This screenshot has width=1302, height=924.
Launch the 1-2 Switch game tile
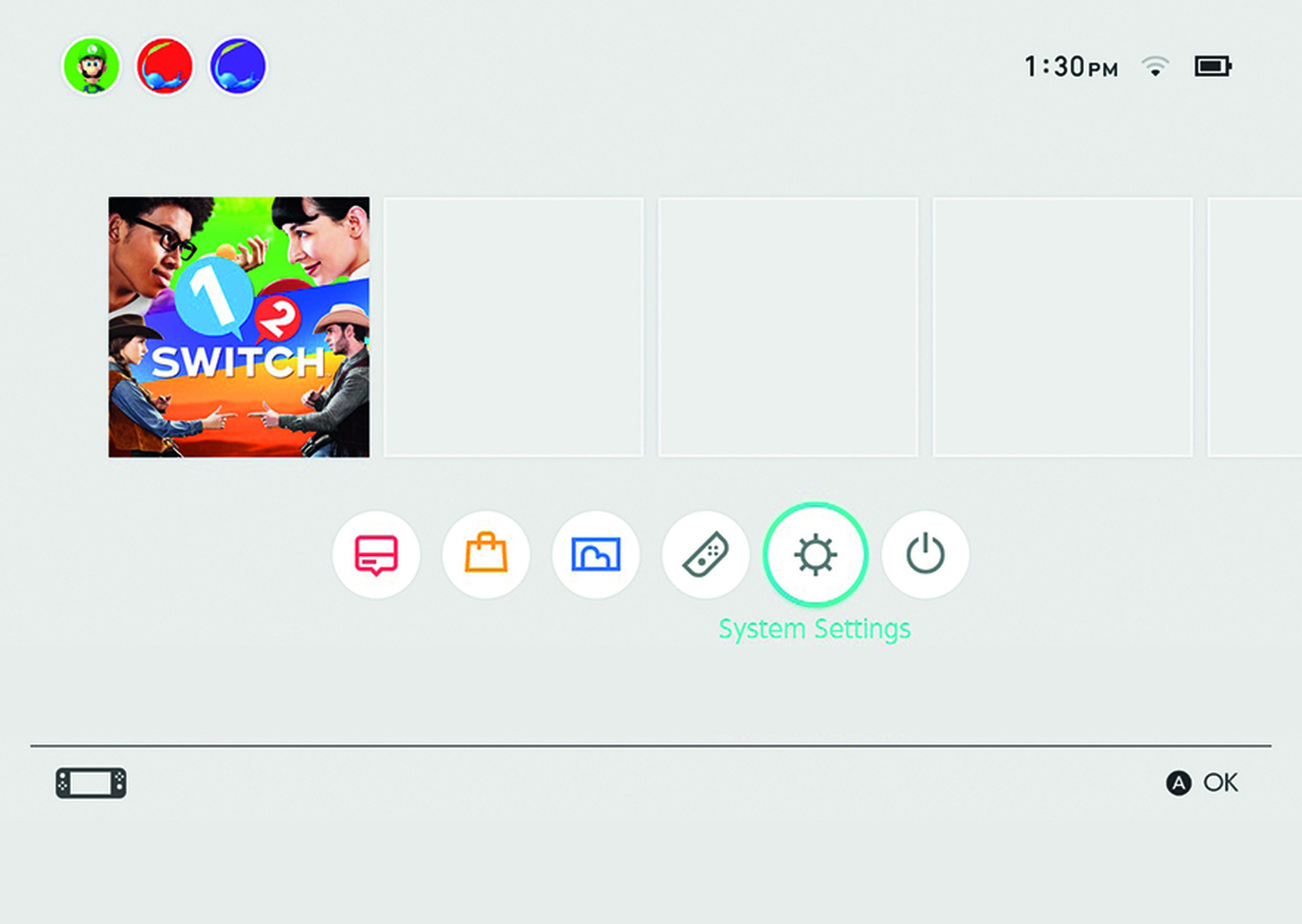(239, 327)
